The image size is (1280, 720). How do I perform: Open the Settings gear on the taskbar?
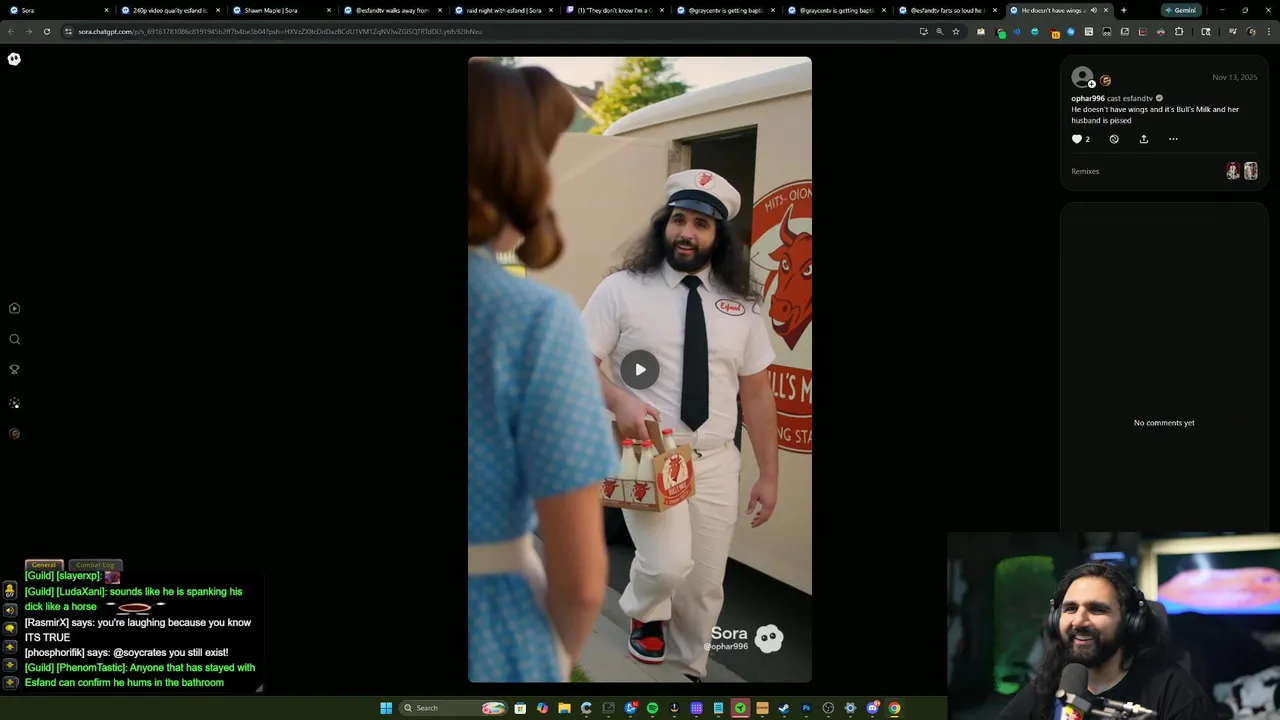(850, 708)
